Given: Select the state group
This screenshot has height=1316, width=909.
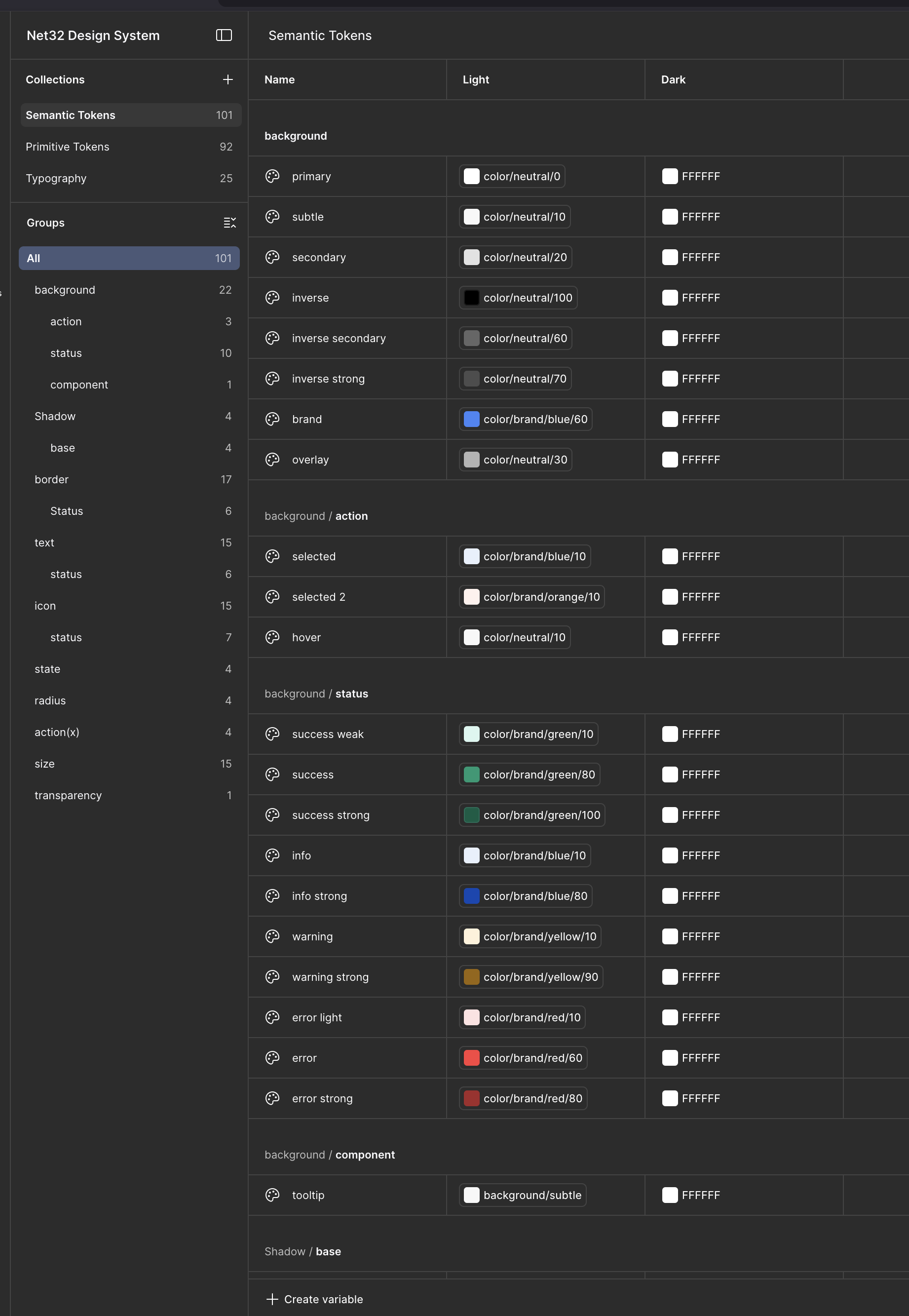Looking at the screenshot, I should point(129,669).
